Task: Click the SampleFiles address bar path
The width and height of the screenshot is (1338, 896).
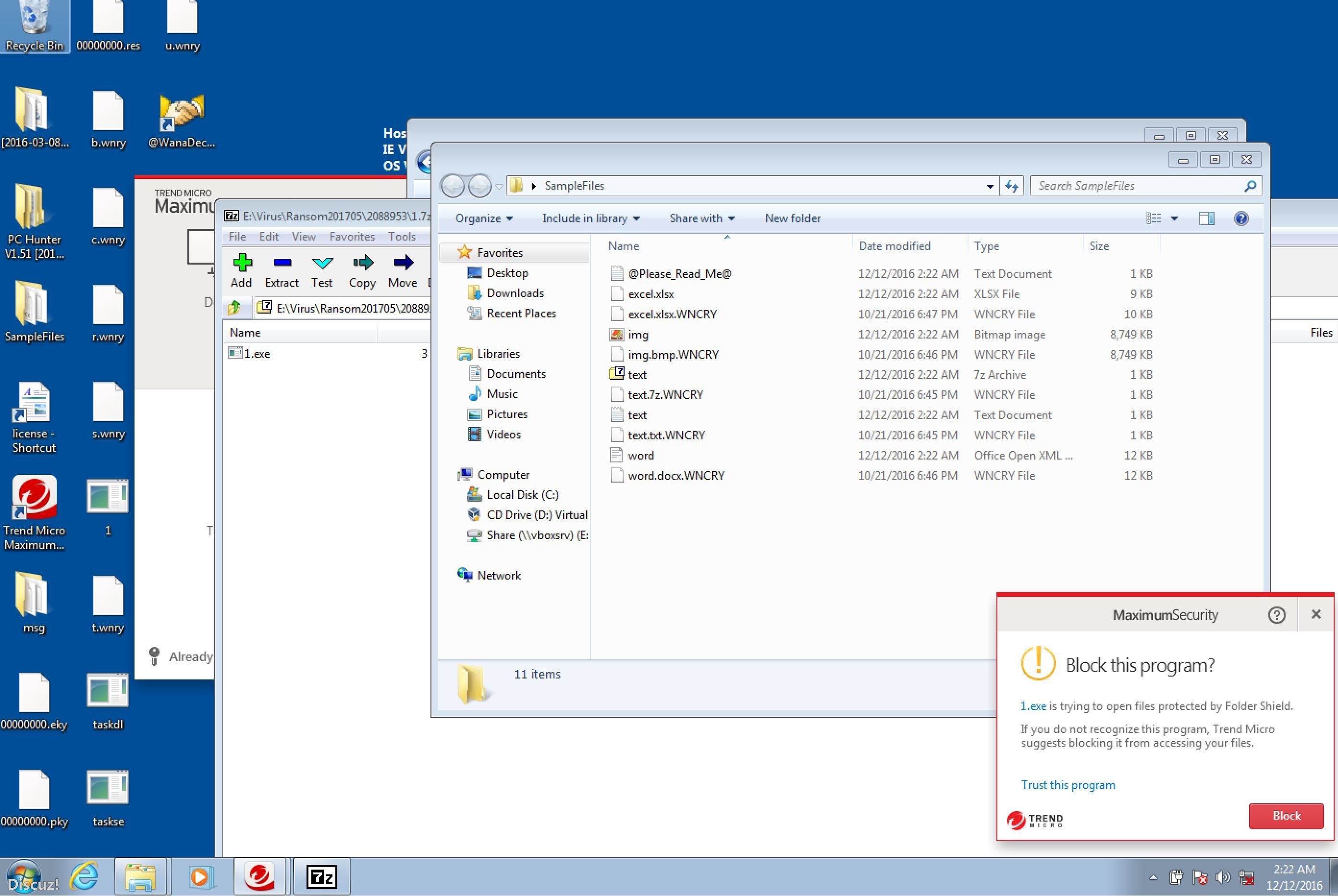Action: coord(574,186)
